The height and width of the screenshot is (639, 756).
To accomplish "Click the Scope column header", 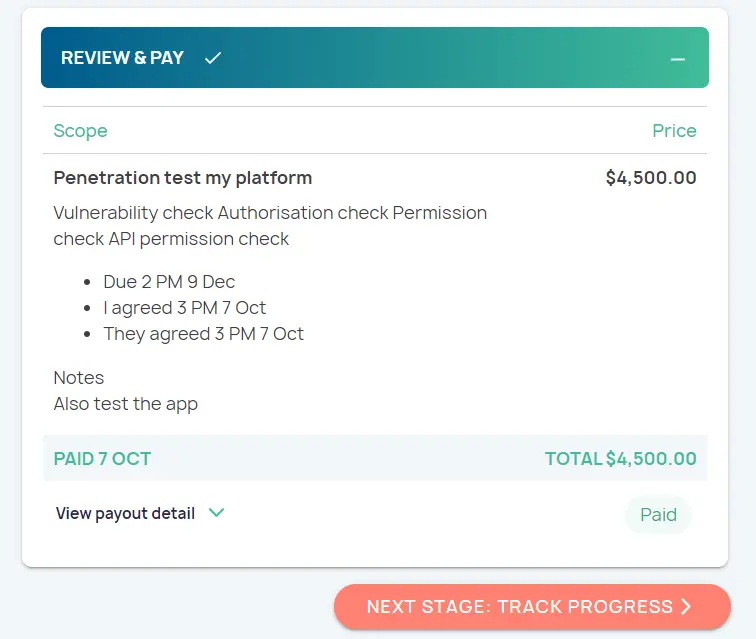I will tap(80, 131).
